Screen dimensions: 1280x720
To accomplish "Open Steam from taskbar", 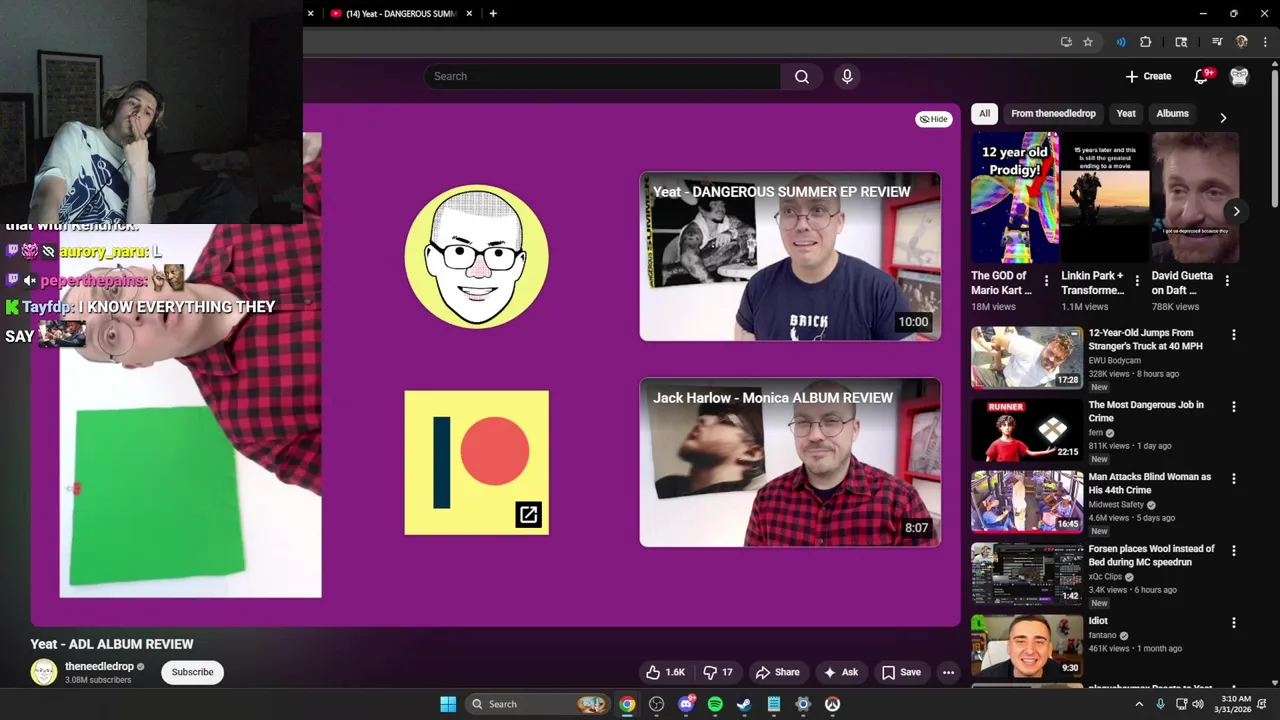I will pos(744,704).
